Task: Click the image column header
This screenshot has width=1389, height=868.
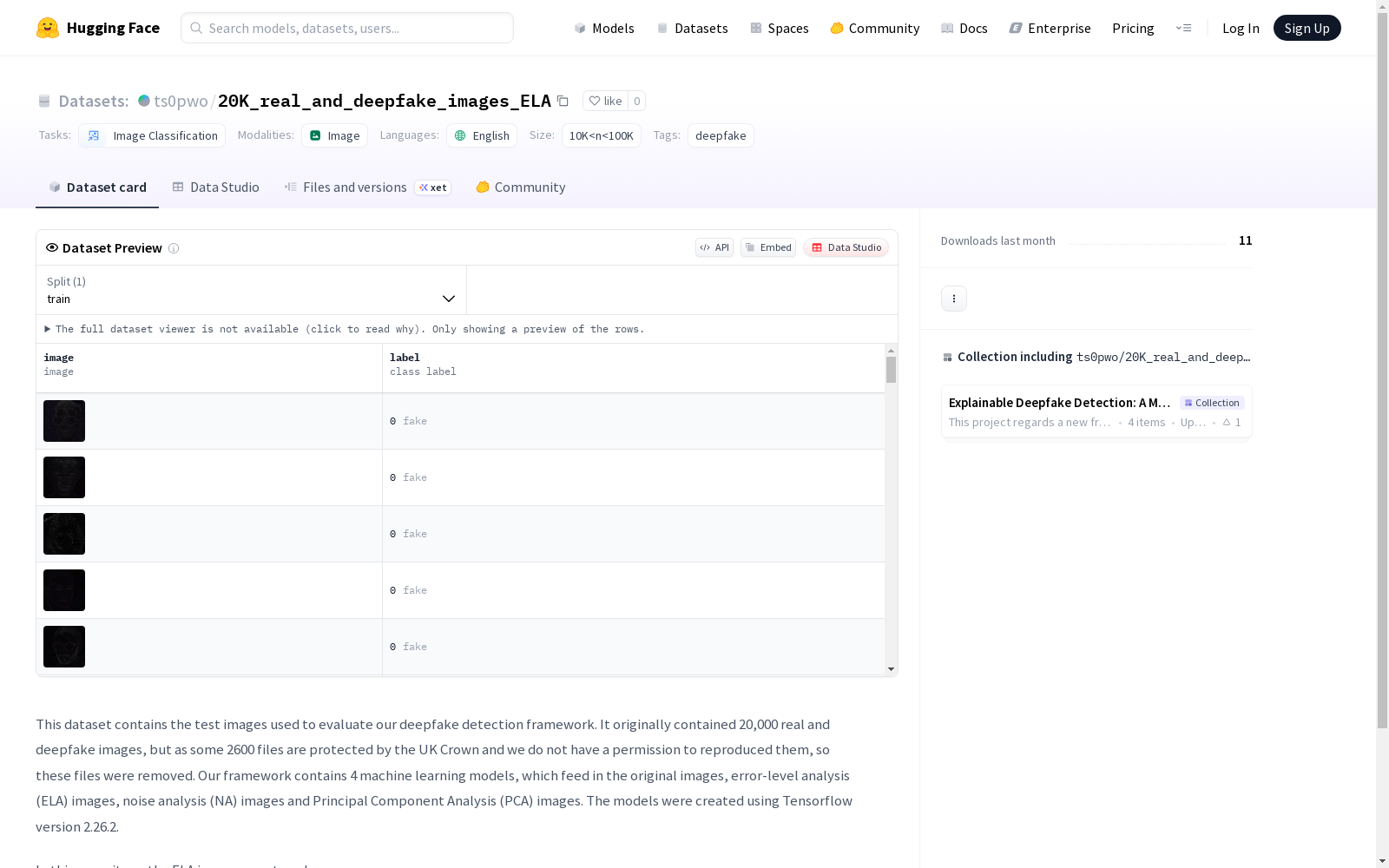Action: click(x=209, y=368)
